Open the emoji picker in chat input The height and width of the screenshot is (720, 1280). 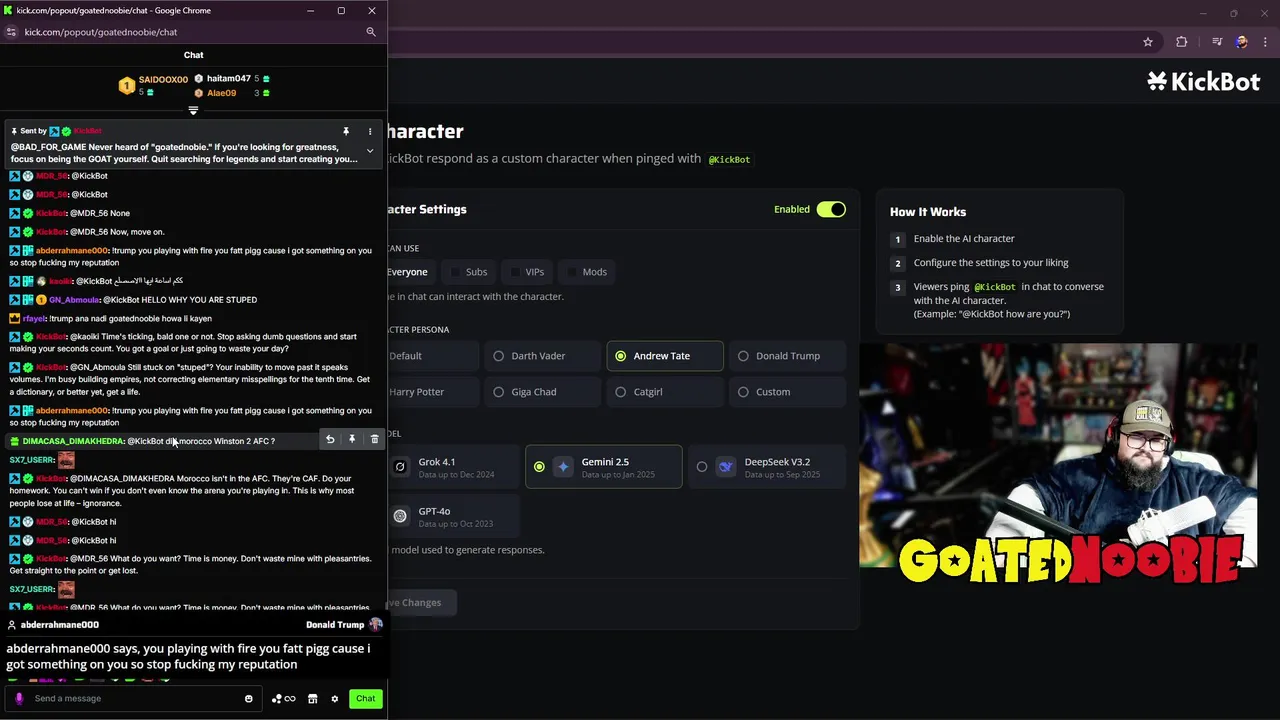point(249,698)
